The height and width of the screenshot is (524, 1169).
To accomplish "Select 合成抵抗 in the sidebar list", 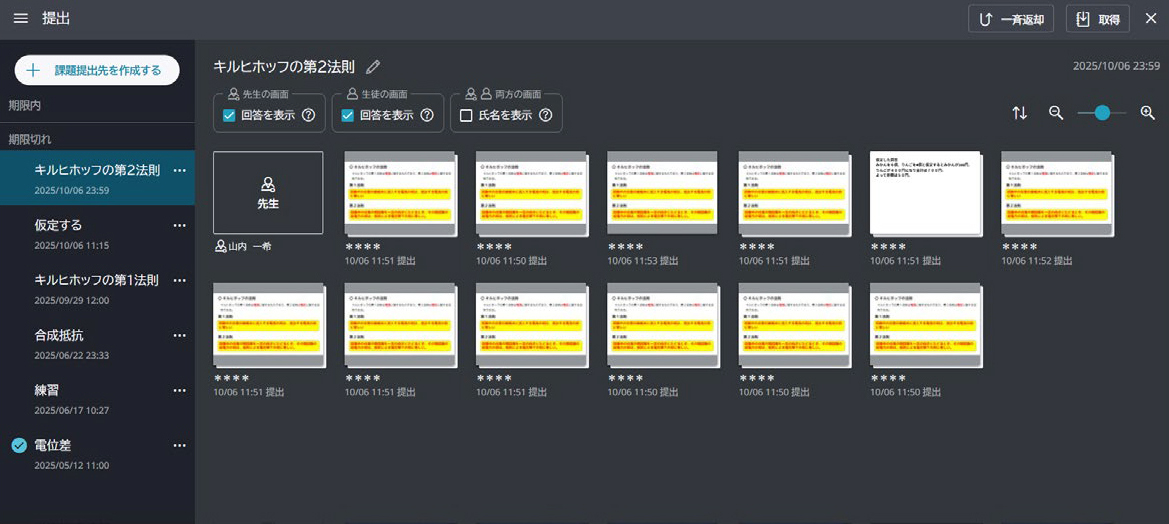I will click(x=97, y=343).
